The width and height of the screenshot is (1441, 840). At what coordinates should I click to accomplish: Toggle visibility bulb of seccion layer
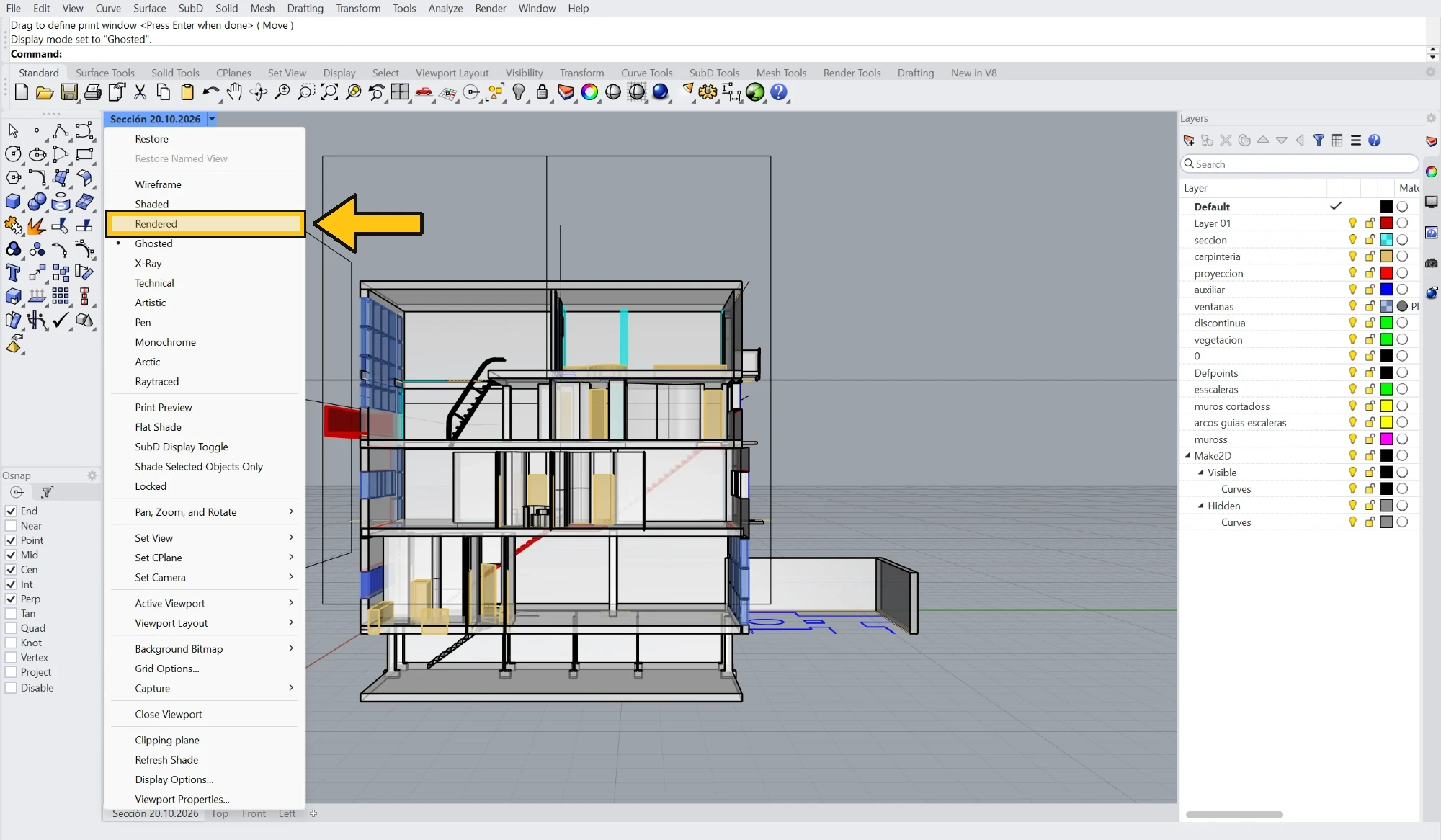click(1352, 240)
